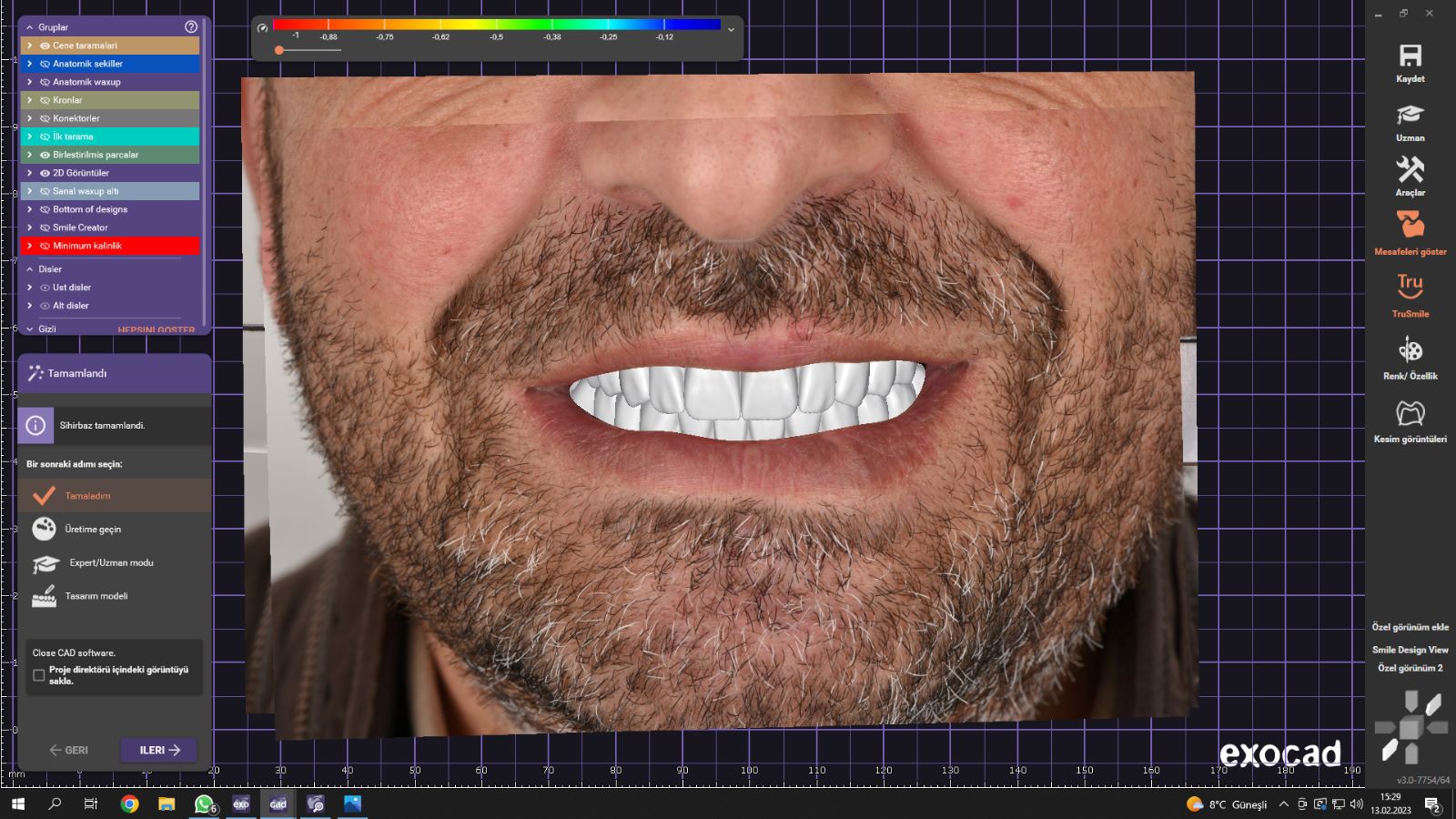The image size is (1456, 819).
Task: Open the TruSmile rendering icon
Action: [x=1410, y=288]
